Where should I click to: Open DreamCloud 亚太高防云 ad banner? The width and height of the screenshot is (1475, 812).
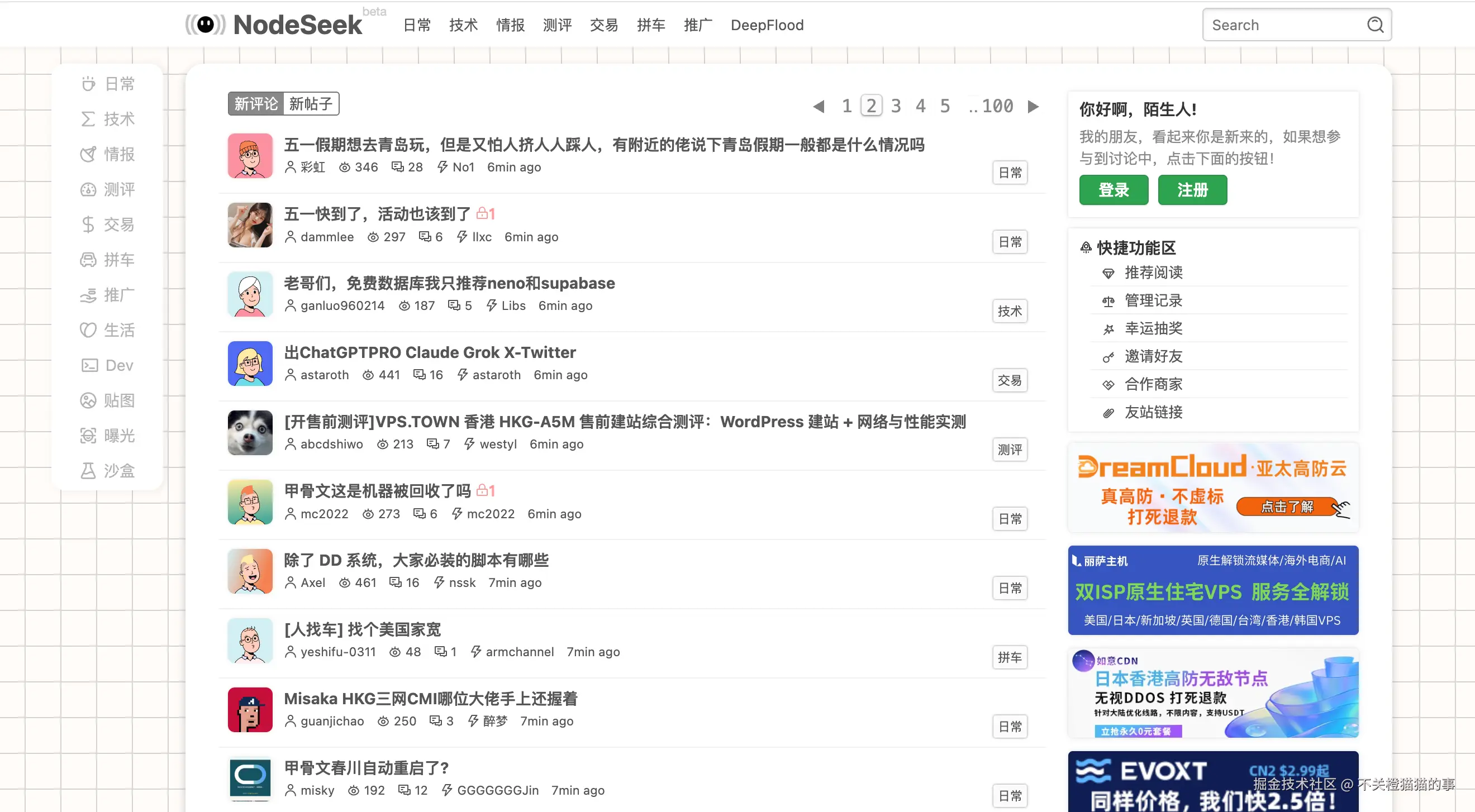coord(1213,488)
